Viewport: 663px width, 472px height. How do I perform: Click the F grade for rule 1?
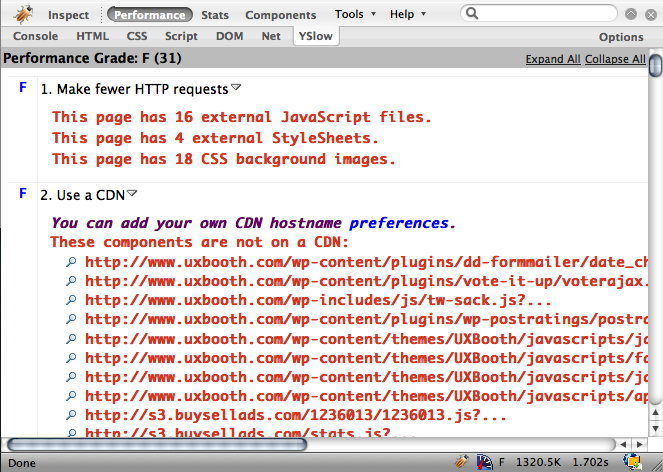click(x=23, y=88)
